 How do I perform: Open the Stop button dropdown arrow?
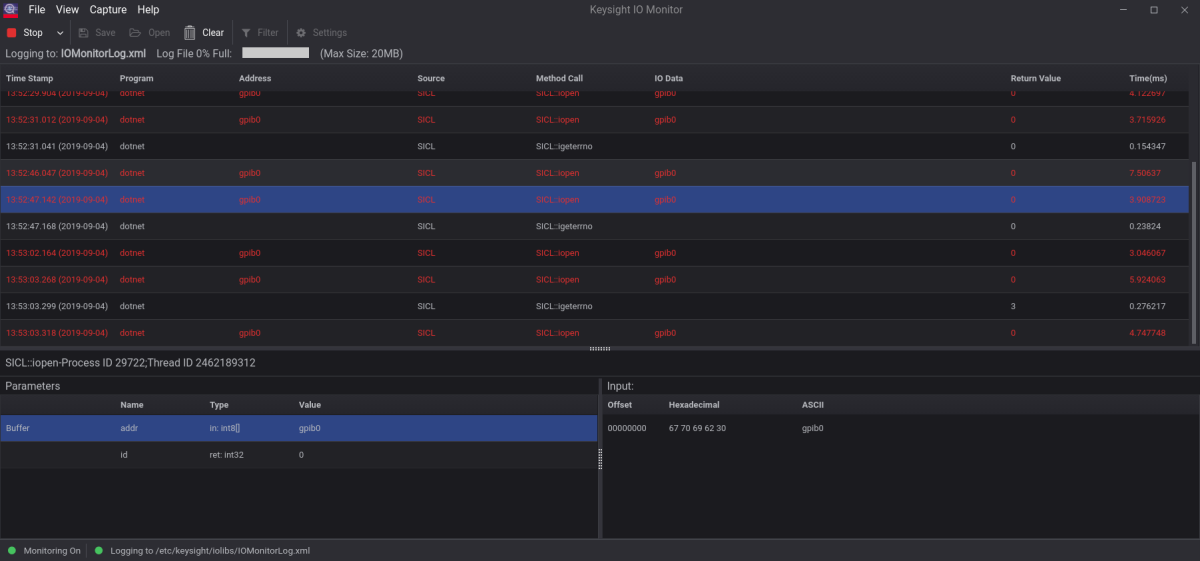point(60,33)
